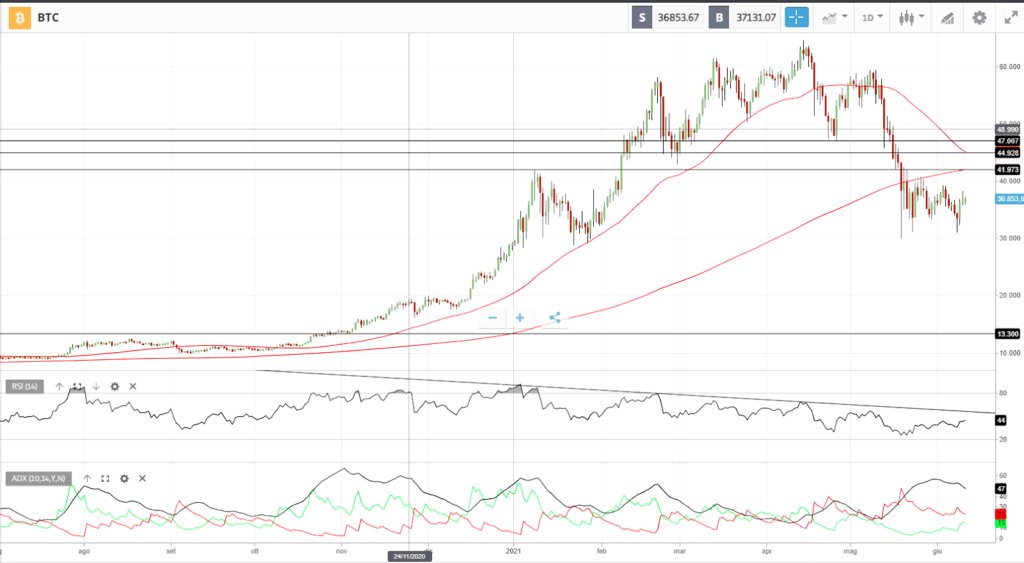Share the chart
Viewport: 1024px width, 563px height.
click(554, 318)
